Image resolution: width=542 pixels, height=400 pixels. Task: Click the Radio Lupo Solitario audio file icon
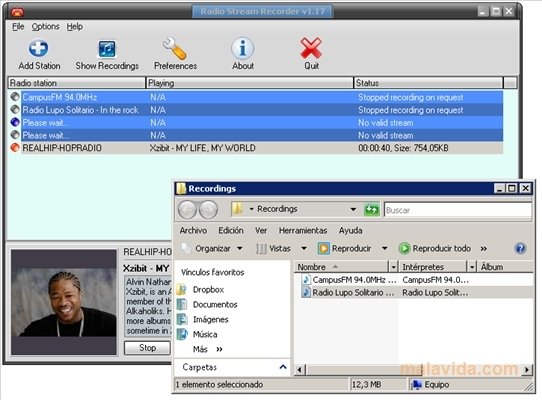click(305, 292)
